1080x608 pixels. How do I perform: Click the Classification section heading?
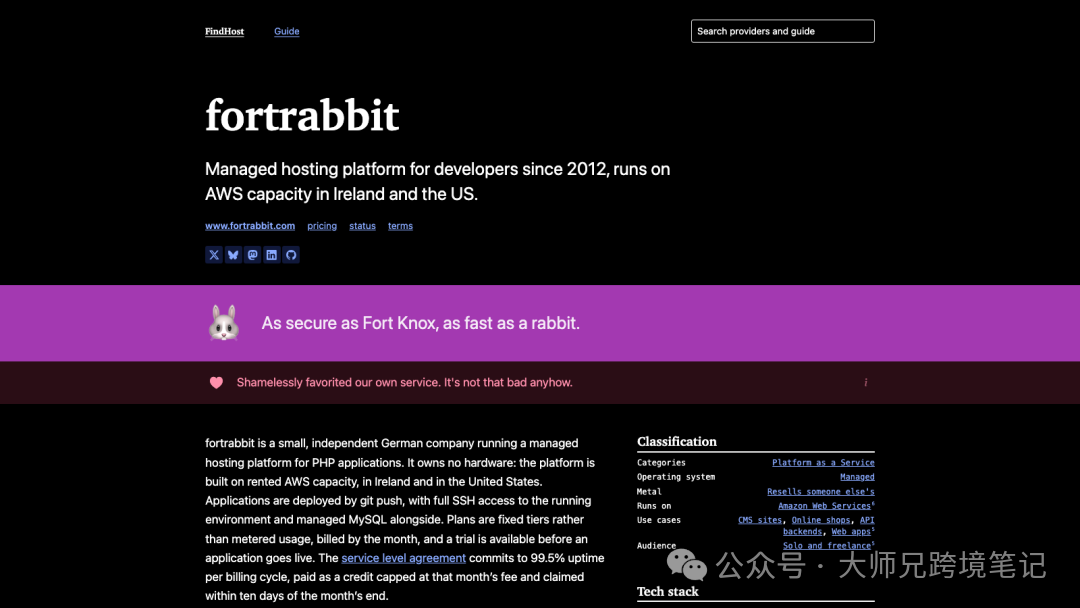click(676, 441)
